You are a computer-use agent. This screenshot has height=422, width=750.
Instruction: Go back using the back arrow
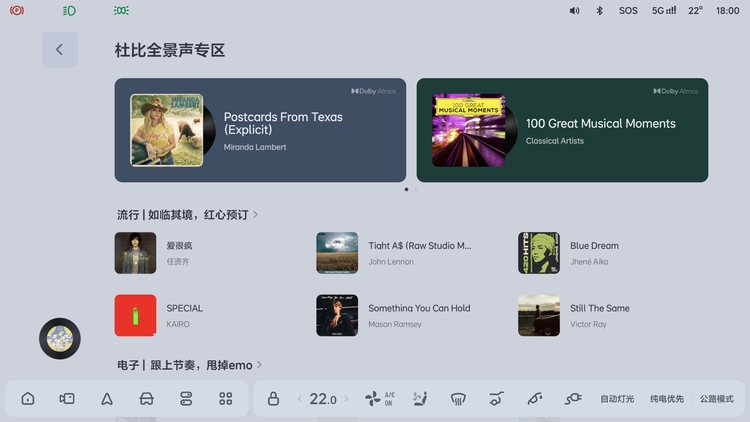point(59,50)
